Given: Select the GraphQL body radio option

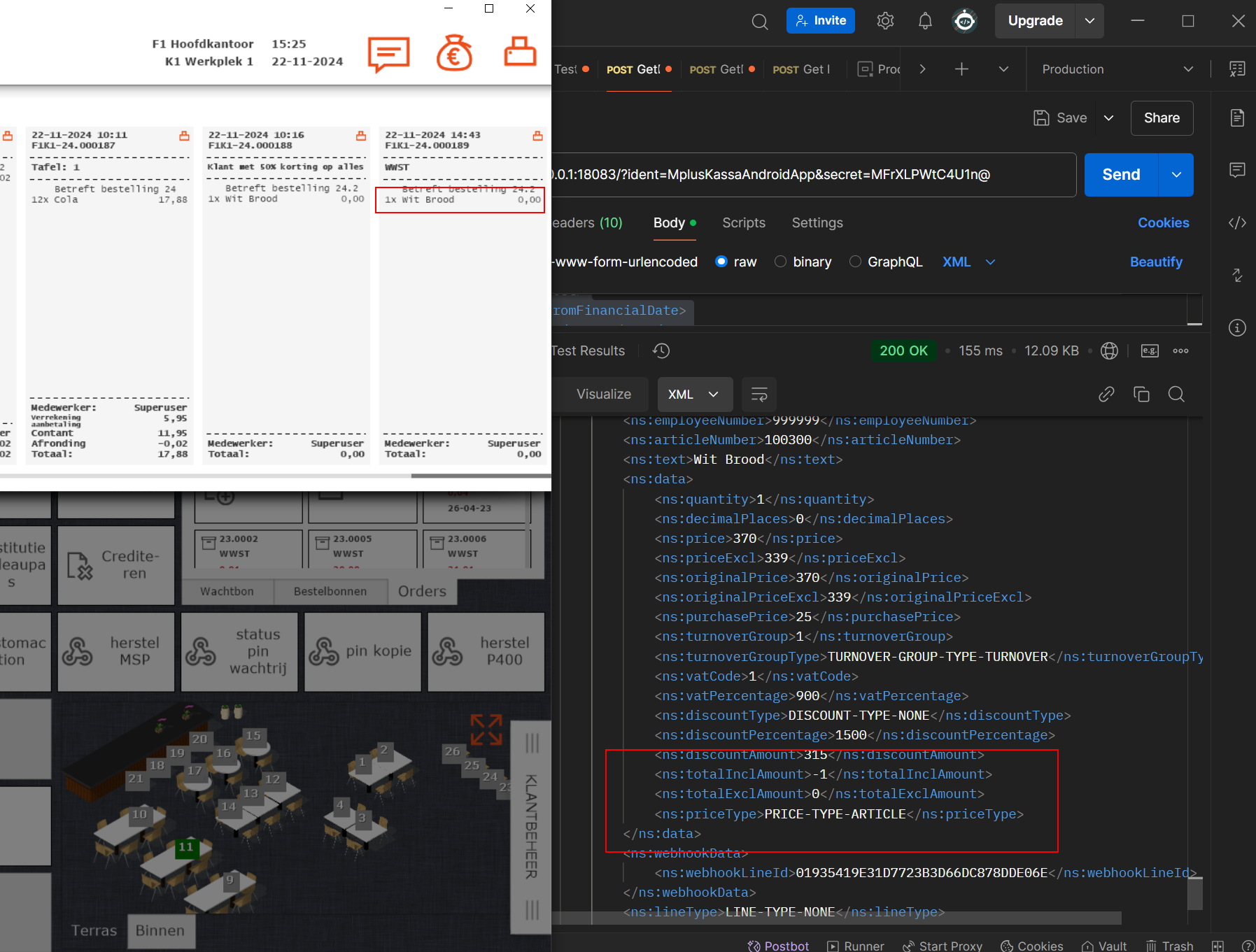Looking at the screenshot, I should coord(855,262).
